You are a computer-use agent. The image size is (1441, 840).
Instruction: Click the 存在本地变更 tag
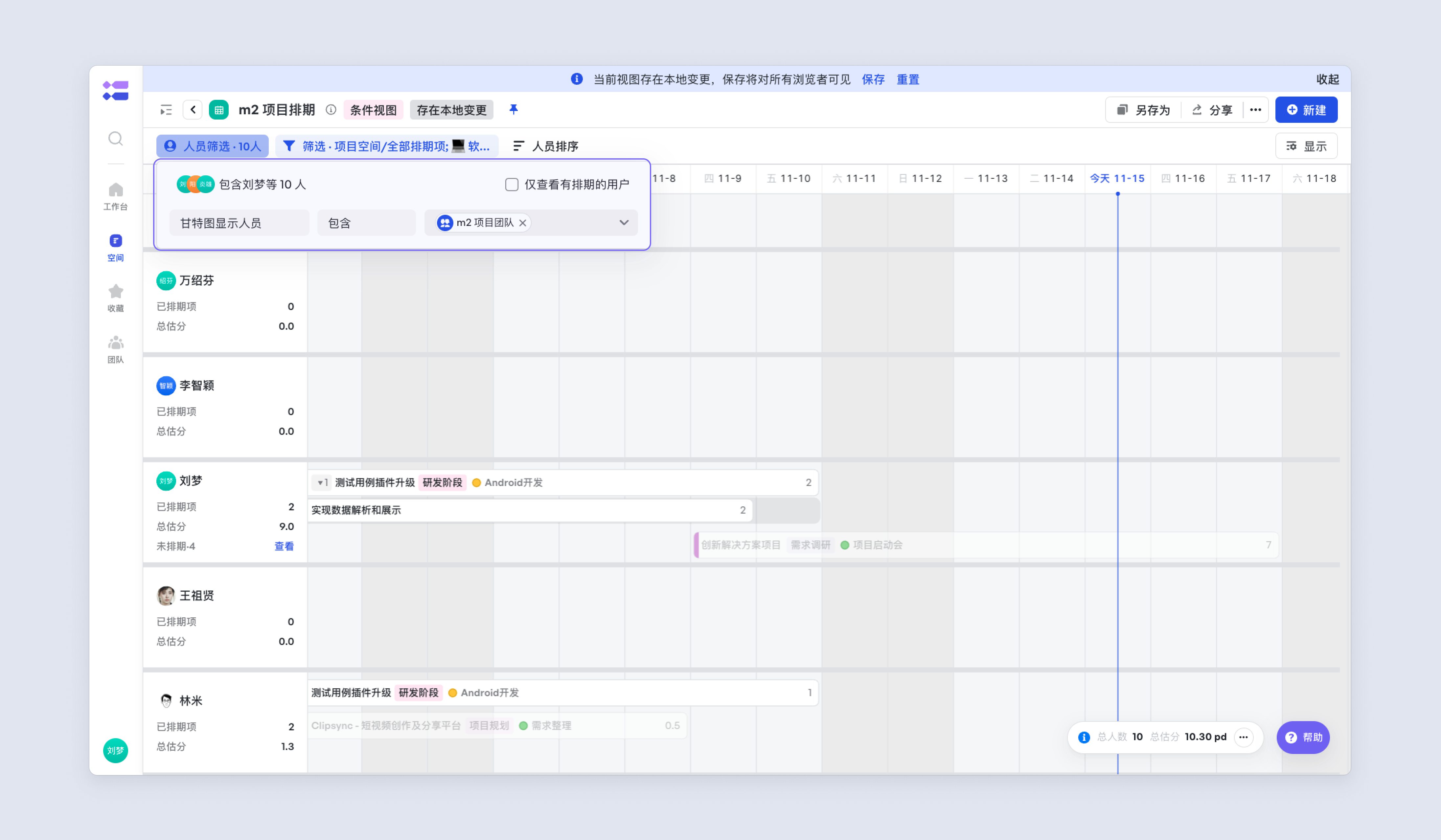[451, 110]
